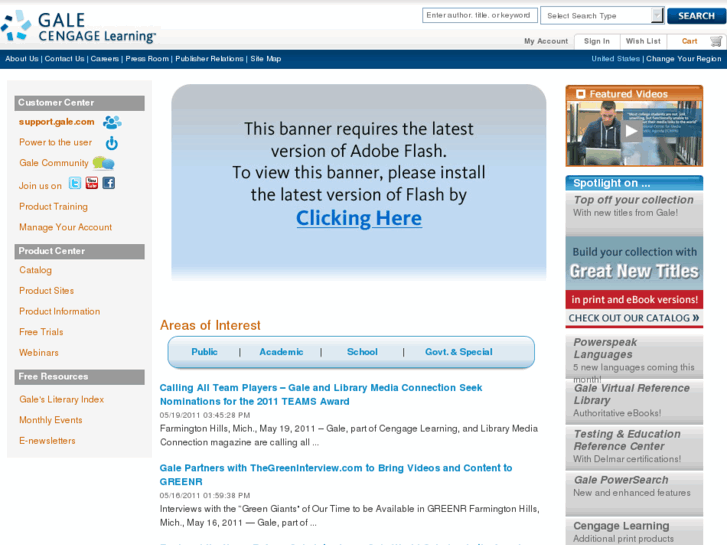Click the United States region link
This screenshot has height=545, width=727.
615,59
